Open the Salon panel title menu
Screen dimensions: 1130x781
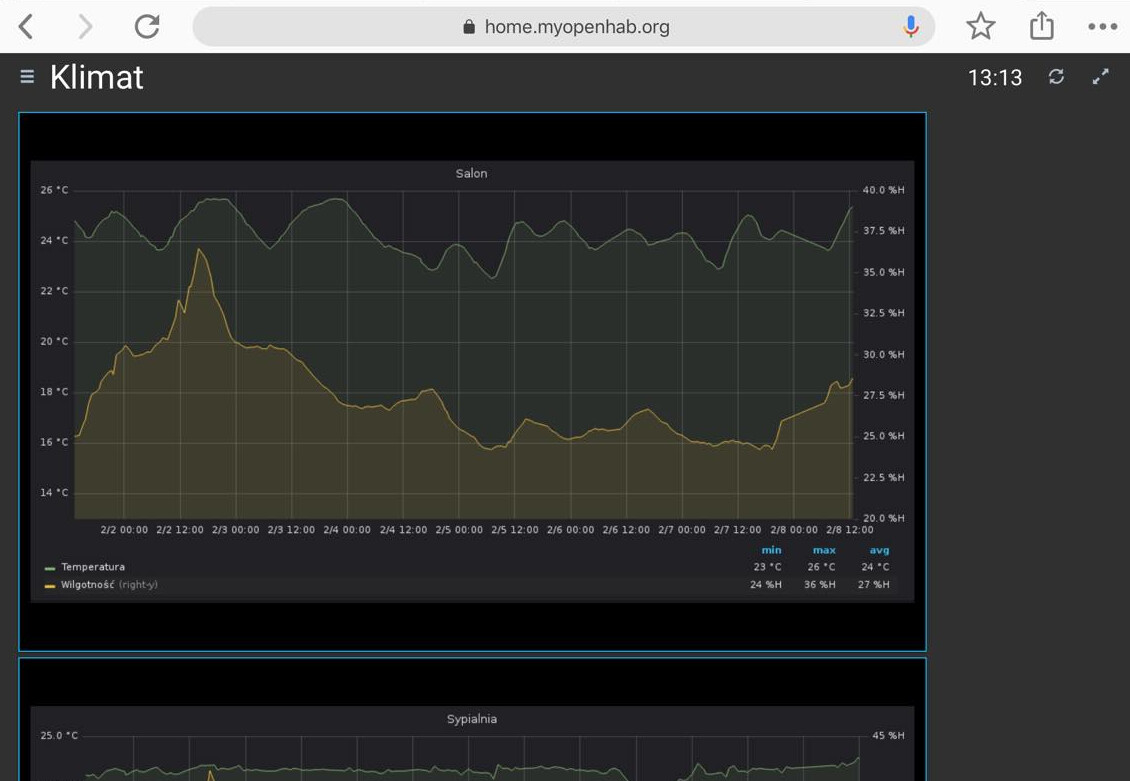(471, 174)
